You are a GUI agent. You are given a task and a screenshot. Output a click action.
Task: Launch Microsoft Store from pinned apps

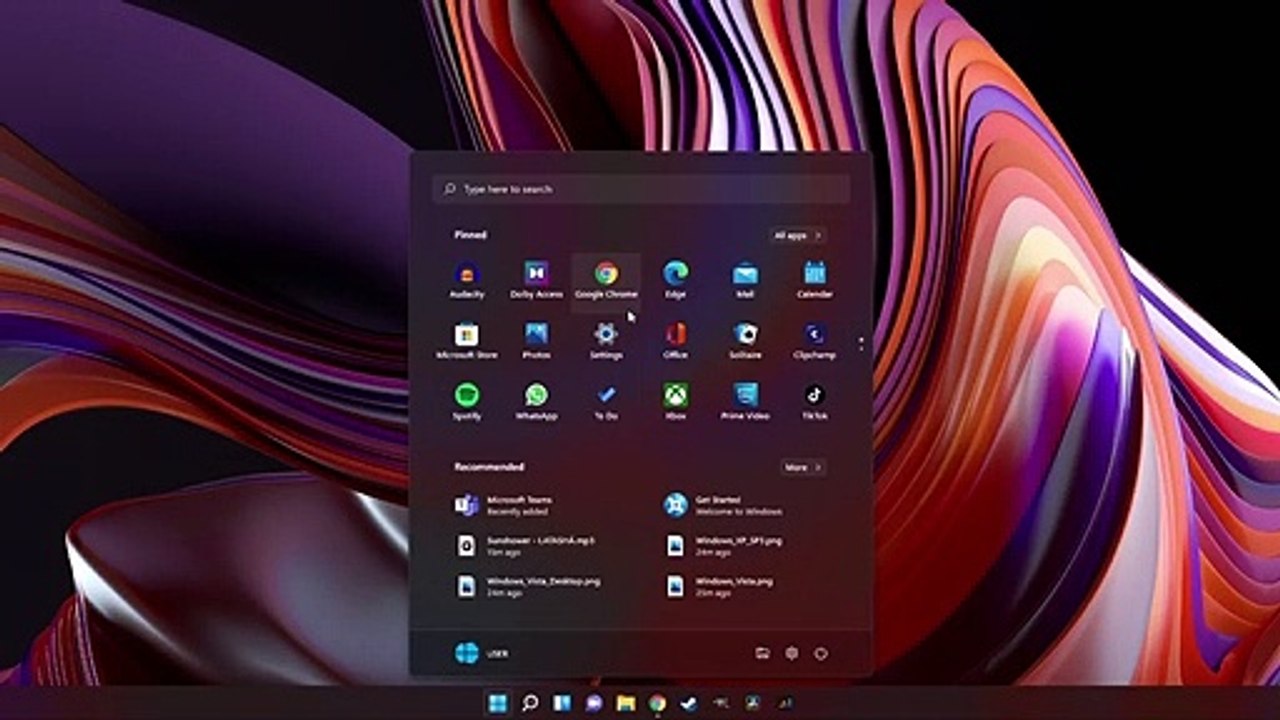point(467,340)
